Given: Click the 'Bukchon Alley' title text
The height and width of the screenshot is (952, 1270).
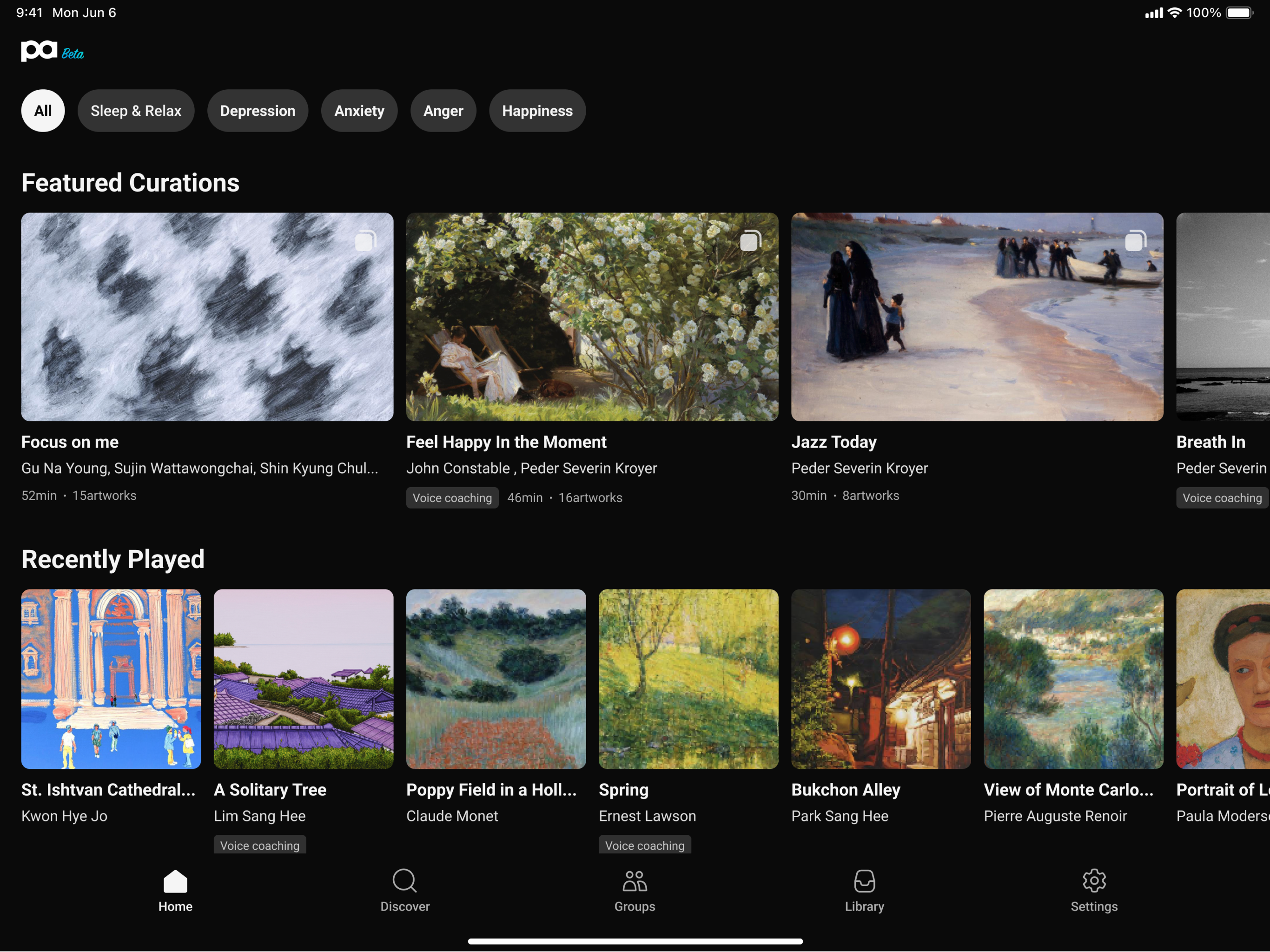Looking at the screenshot, I should click(x=846, y=790).
